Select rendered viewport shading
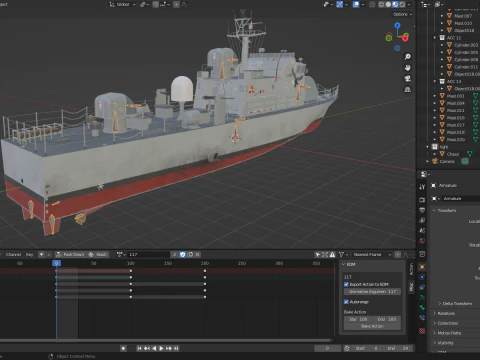Screen dimensions: 480x360 (402, 4)
